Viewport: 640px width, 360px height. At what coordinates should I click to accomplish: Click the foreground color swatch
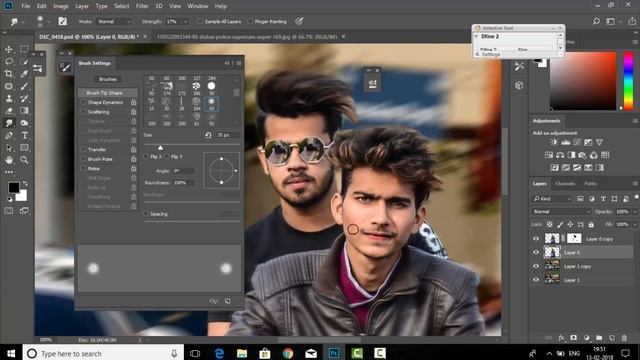[x=13, y=187]
